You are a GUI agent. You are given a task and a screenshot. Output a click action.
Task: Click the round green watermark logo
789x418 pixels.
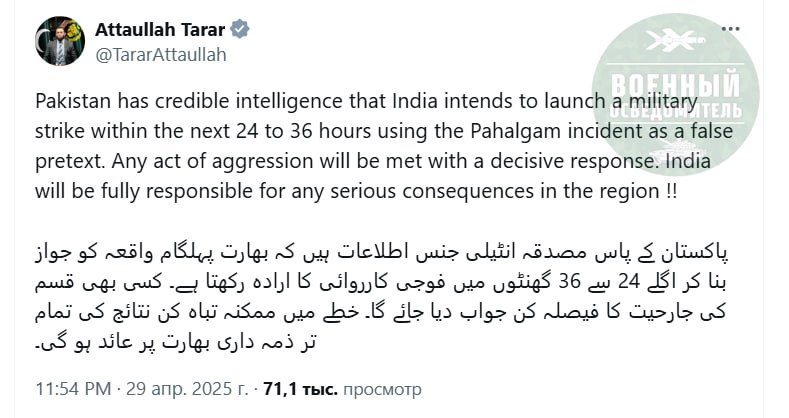672,101
